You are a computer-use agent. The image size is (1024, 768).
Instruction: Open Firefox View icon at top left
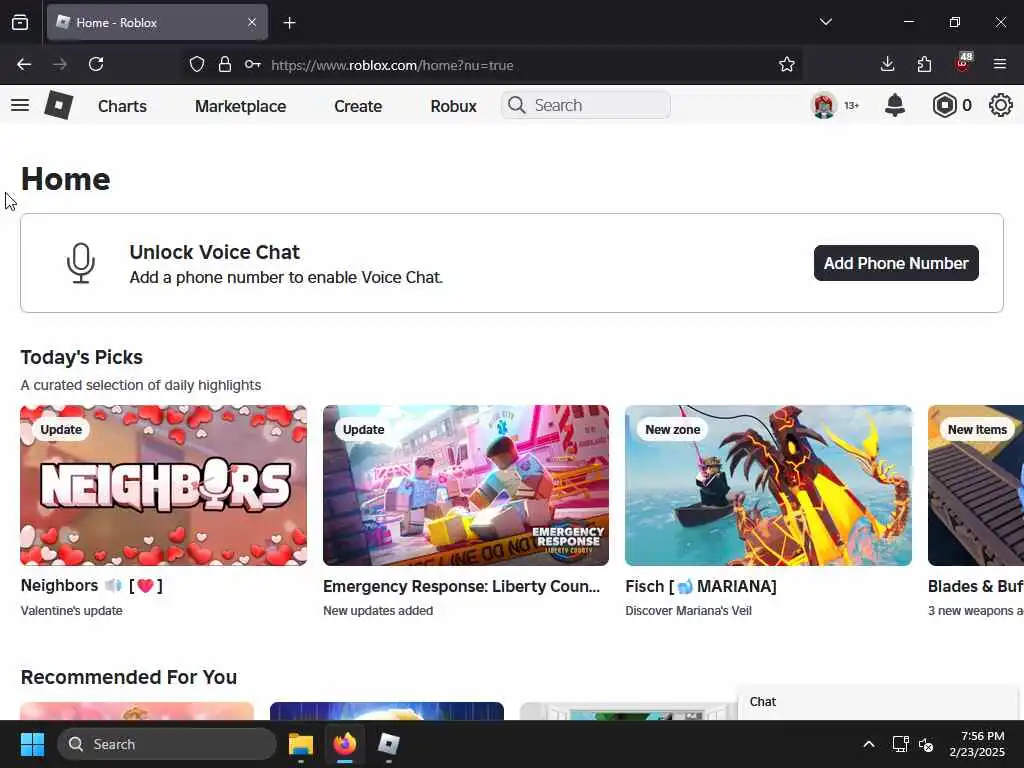[x=20, y=23]
